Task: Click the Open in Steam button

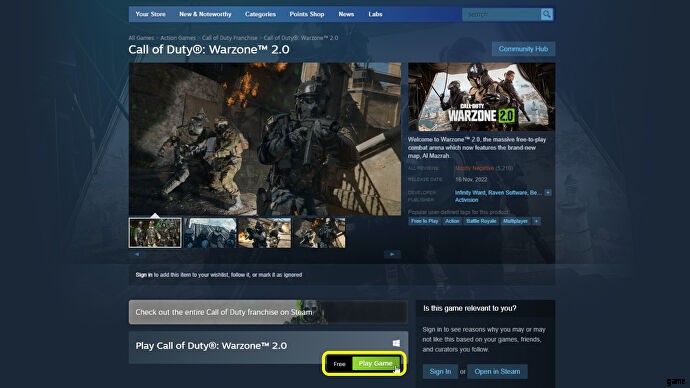Action: [497, 372]
